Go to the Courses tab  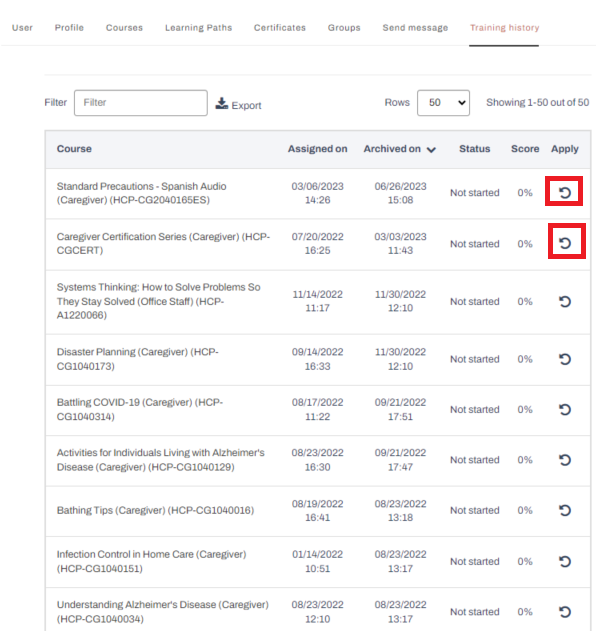click(x=124, y=28)
